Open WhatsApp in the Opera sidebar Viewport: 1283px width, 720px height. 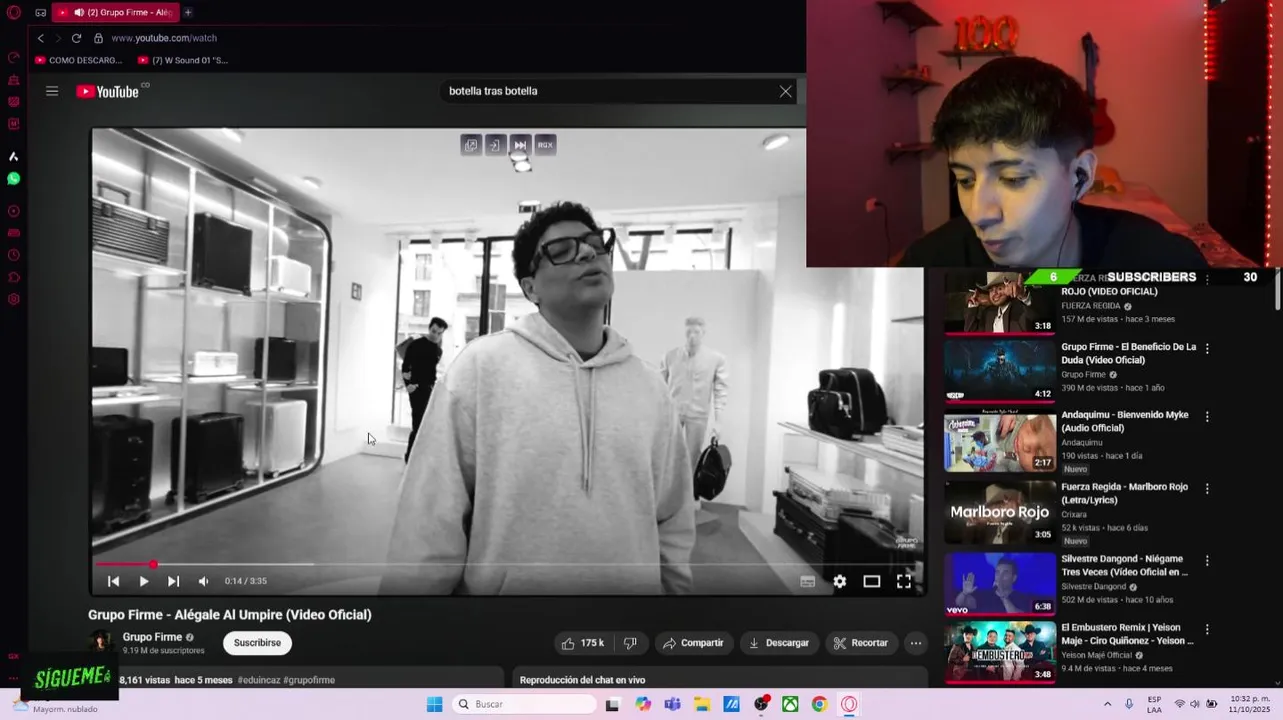click(x=13, y=179)
